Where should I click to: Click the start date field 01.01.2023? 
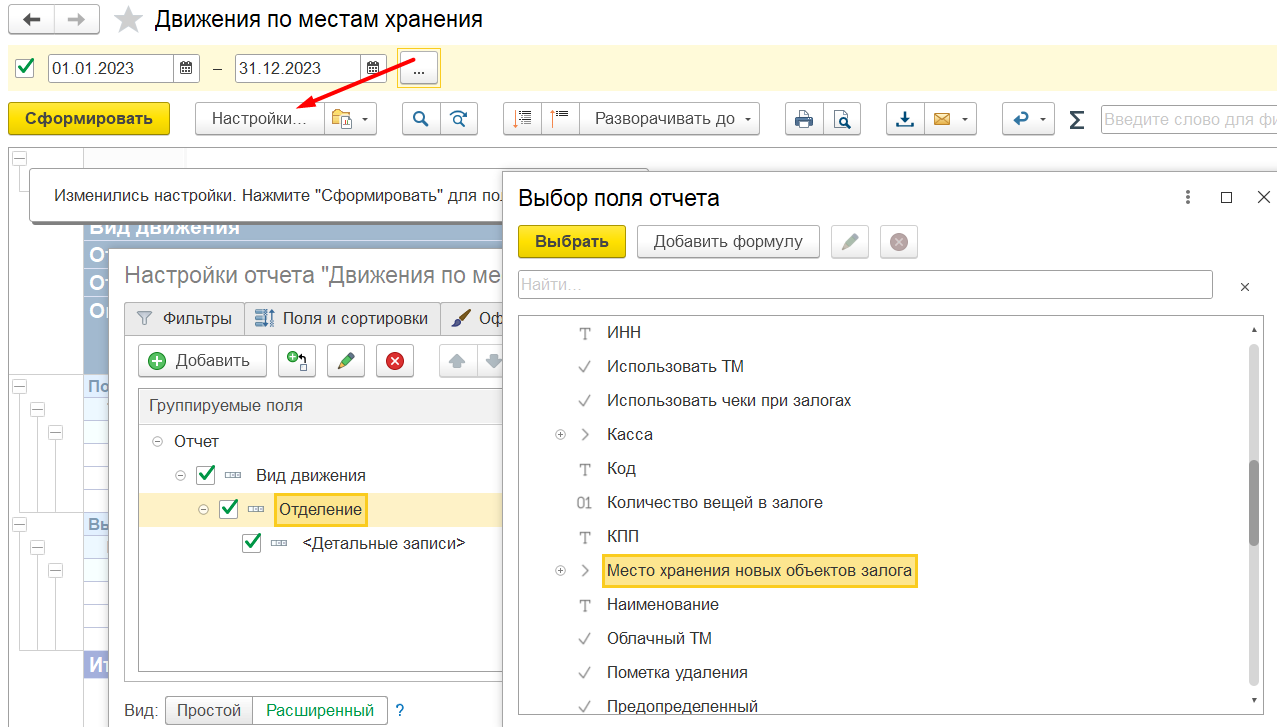click(x=112, y=68)
